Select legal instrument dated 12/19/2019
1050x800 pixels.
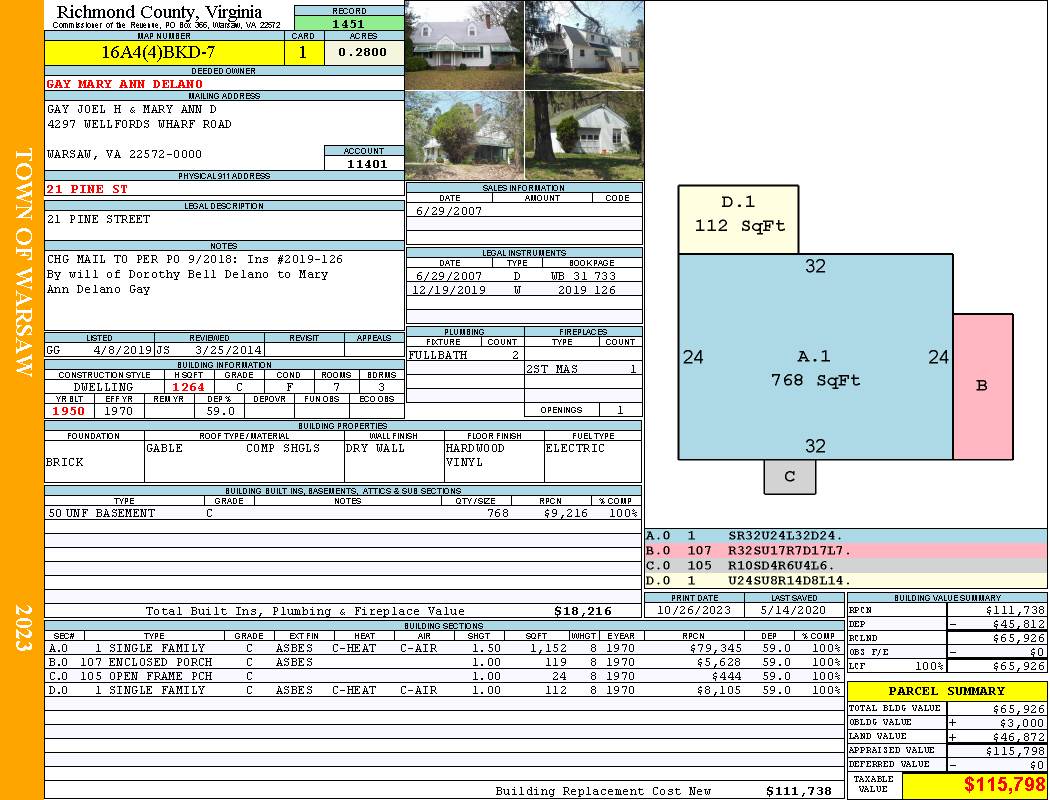524,290
